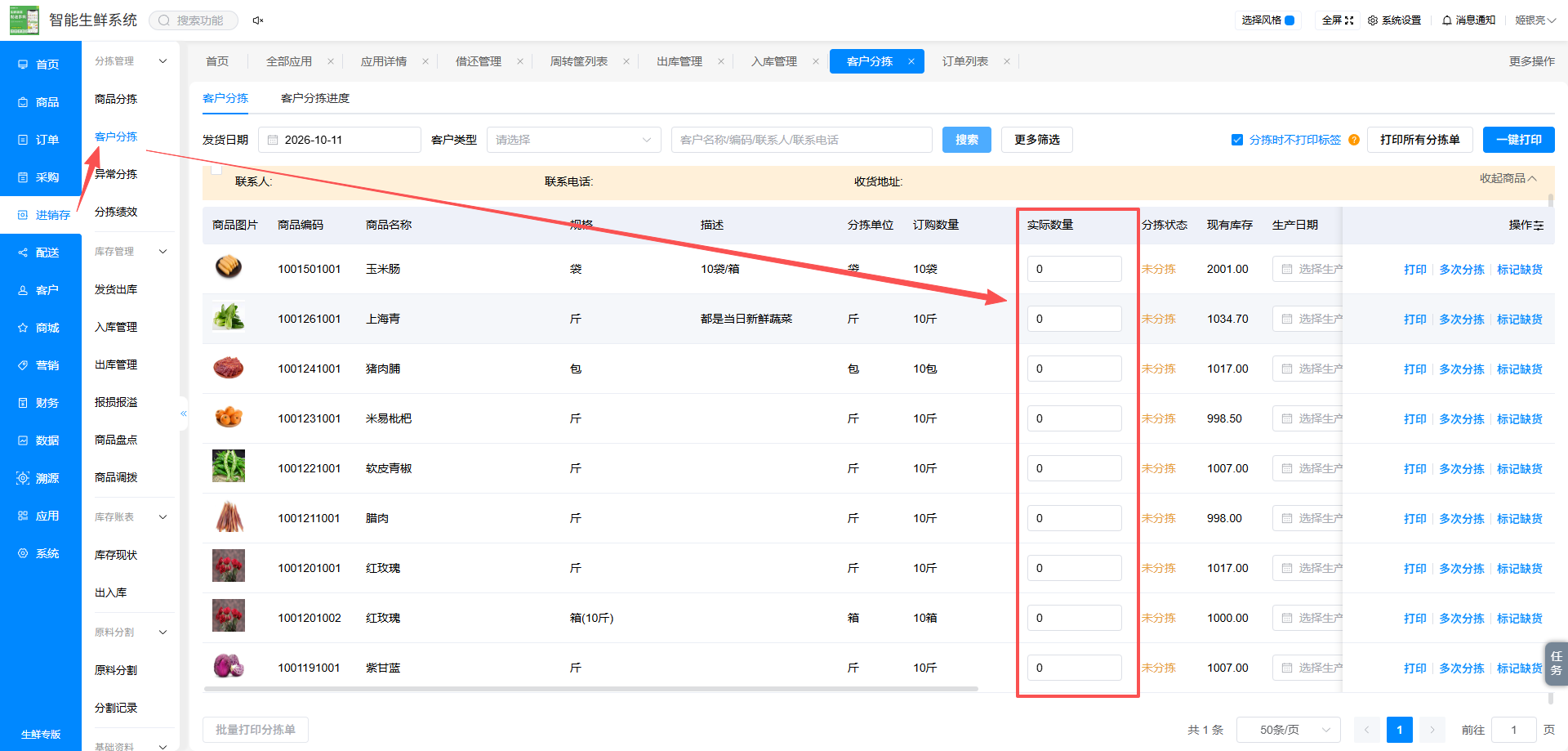
Task: Click 打印所有分拣单 button
Action: [1420, 140]
